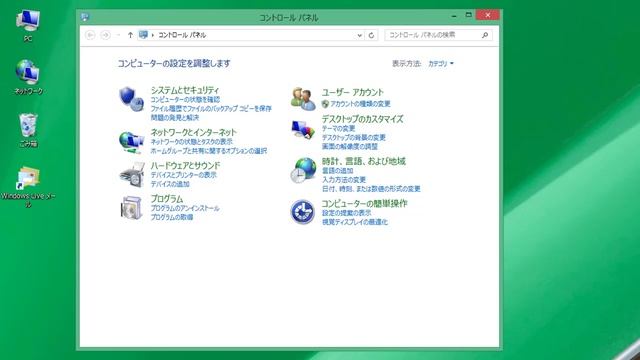Click the up one level arrow
The height and width of the screenshot is (360, 640).
coord(130,35)
